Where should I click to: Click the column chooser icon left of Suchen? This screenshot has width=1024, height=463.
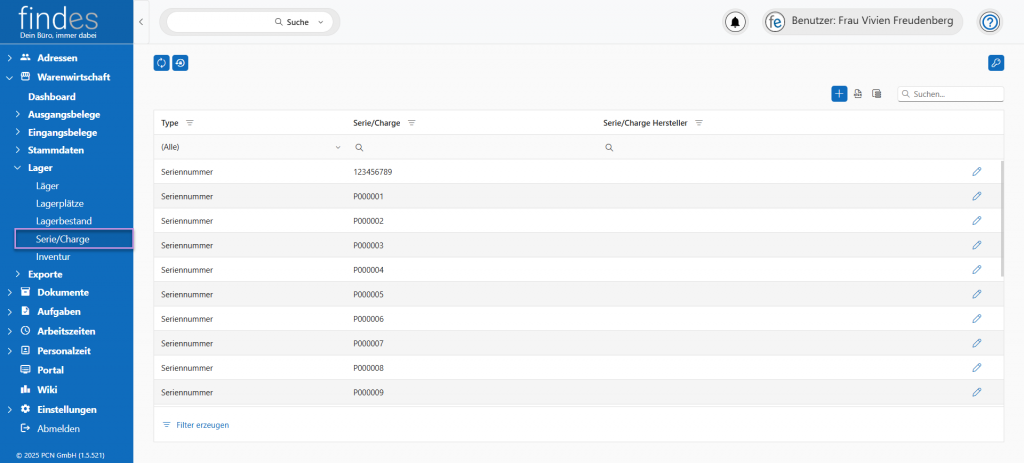point(876,94)
